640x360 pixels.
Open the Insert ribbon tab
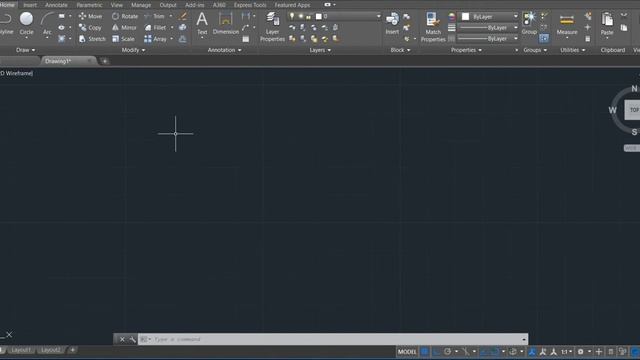pyautogui.click(x=30, y=5)
